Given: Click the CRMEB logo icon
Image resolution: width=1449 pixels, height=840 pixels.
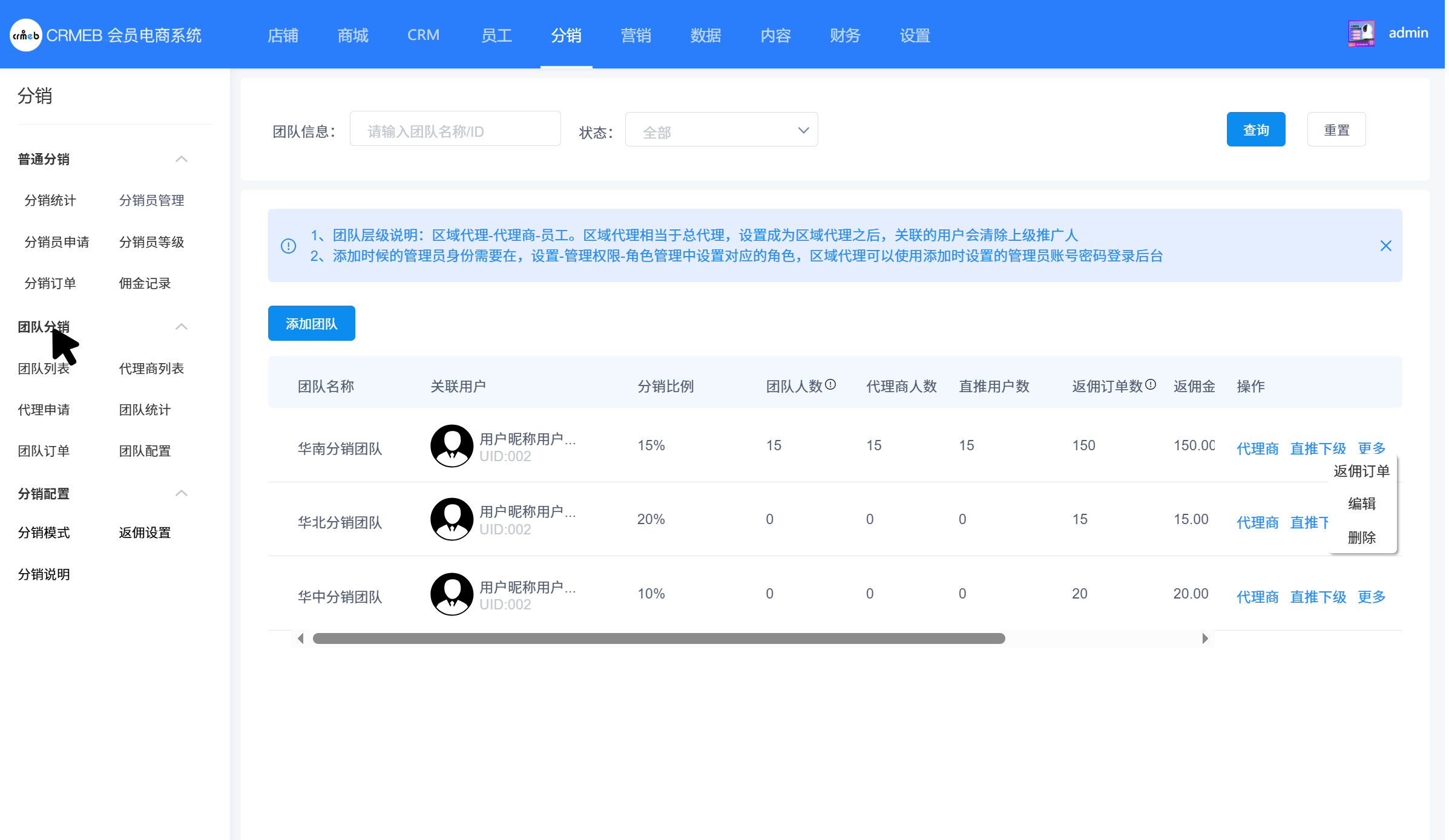Looking at the screenshot, I should coord(25,35).
